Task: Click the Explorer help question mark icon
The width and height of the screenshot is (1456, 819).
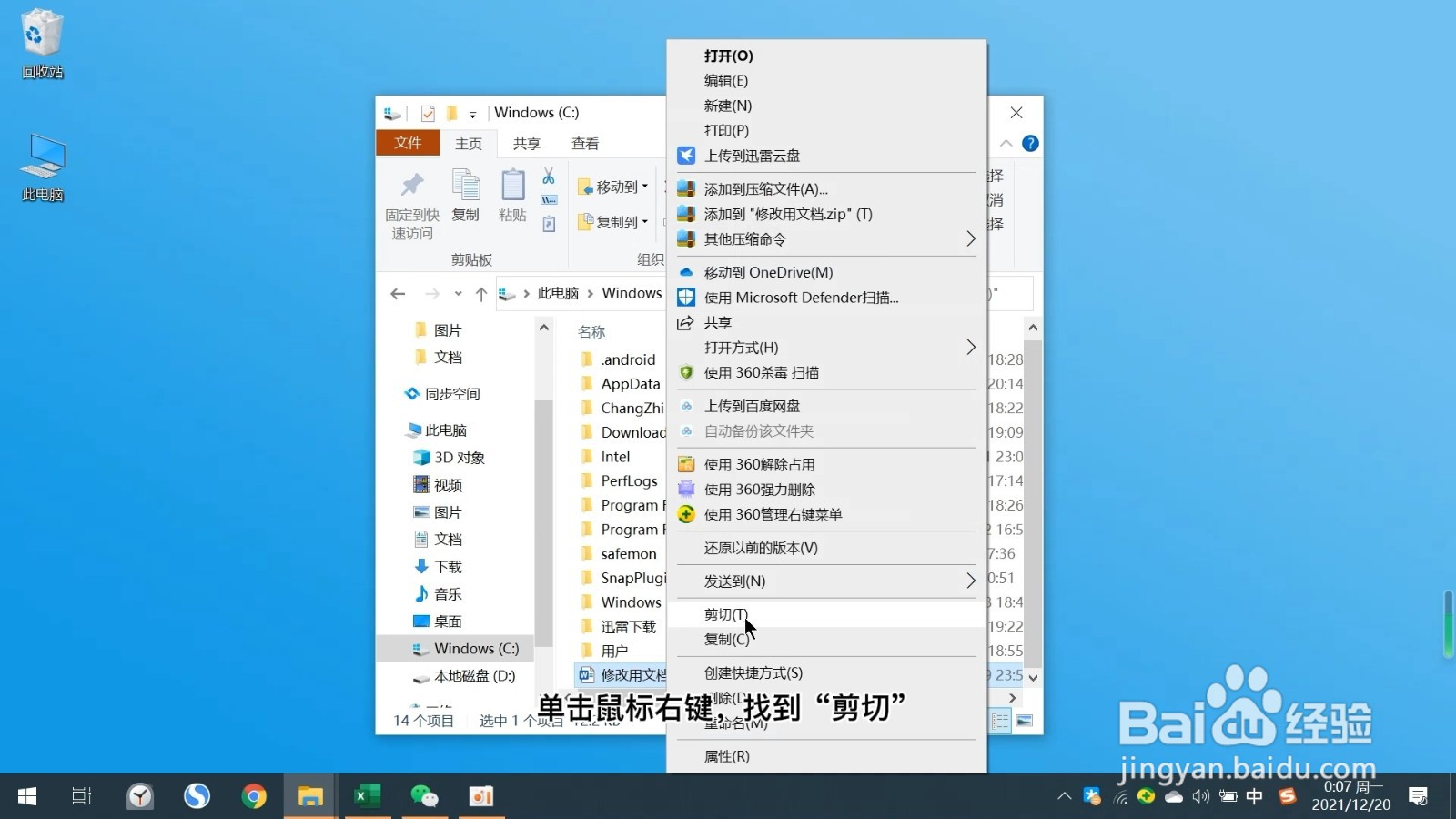Action: (1030, 143)
